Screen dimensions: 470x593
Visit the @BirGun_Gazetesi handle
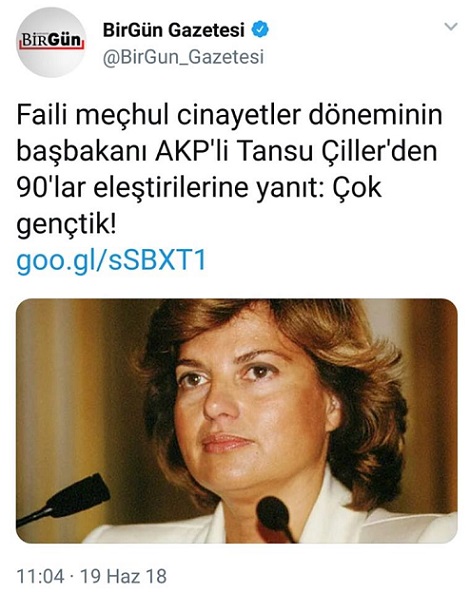point(183,57)
